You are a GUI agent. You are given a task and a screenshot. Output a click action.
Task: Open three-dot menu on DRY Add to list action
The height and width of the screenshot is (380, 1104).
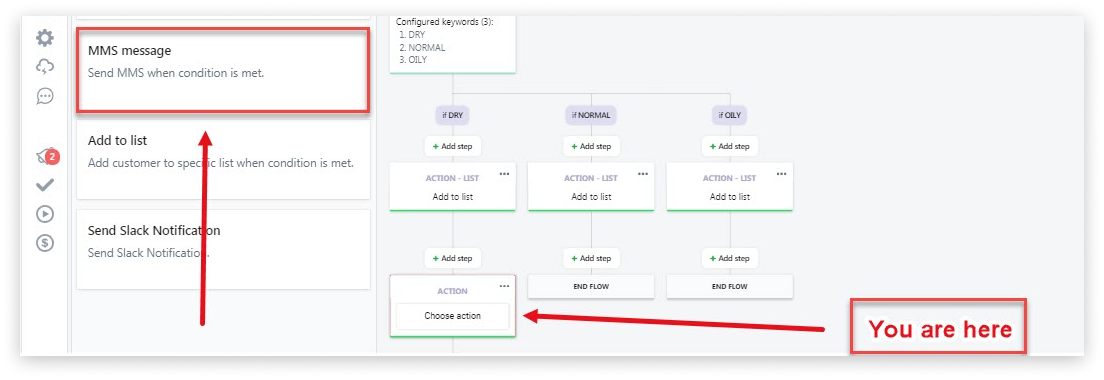point(504,173)
